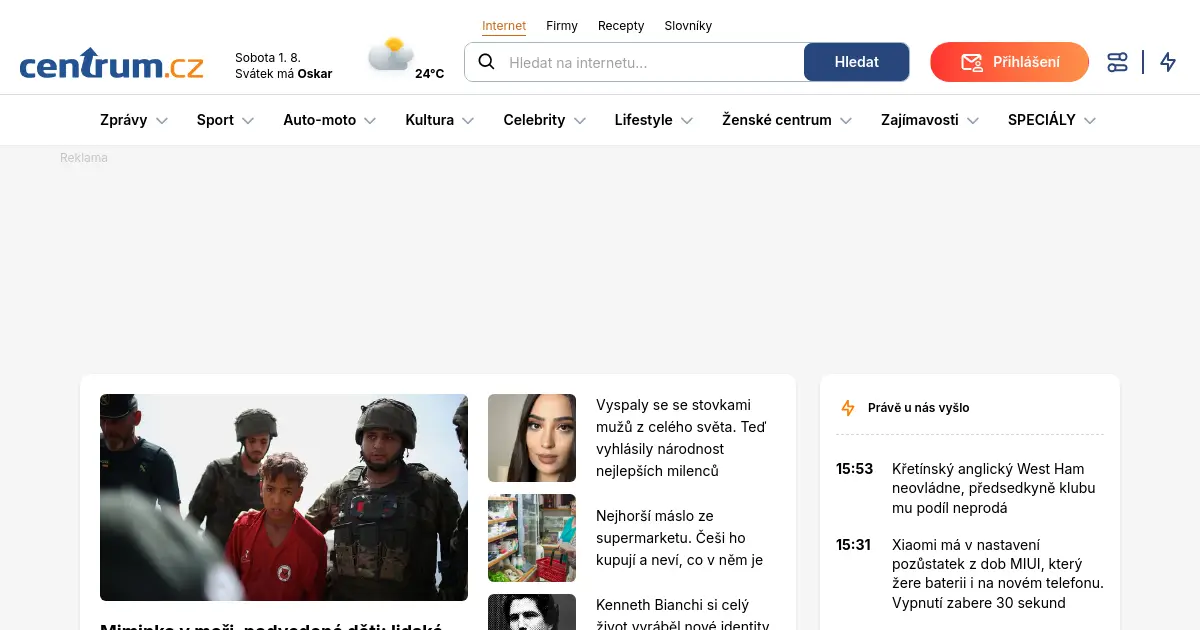This screenshot has height=630, width=1200.
Task: Select the Internet search tab
Action: click(x=504, y=26)
